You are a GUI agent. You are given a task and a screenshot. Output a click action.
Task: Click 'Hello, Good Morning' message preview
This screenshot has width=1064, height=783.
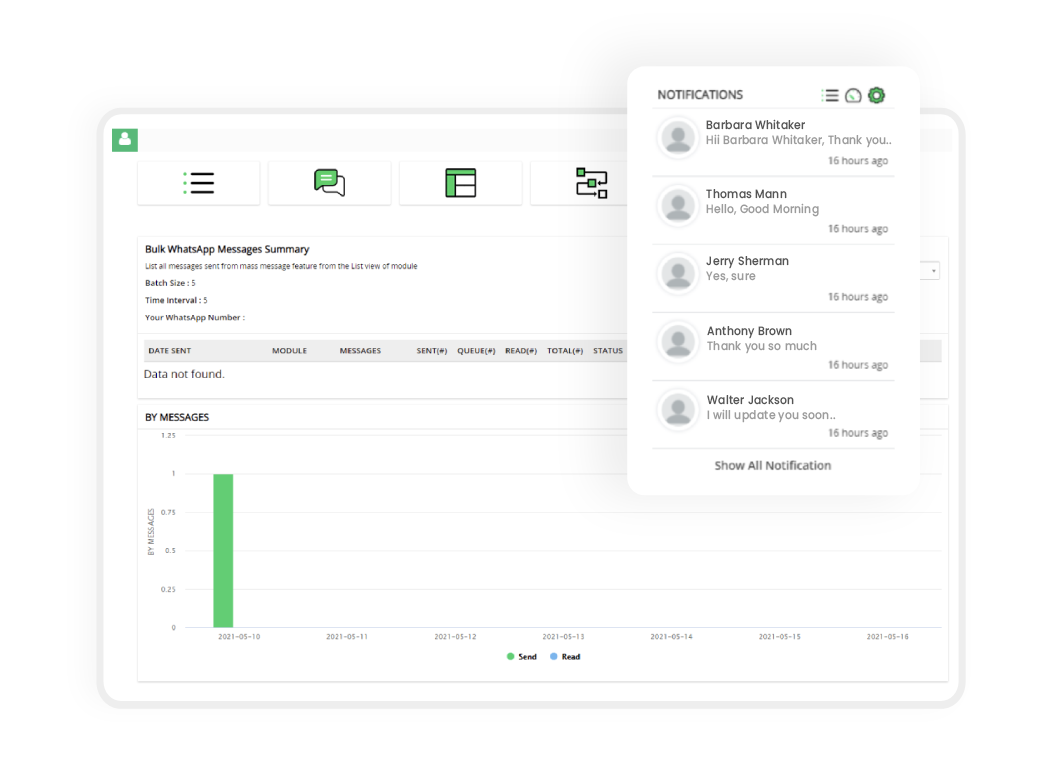[x=762, y=209]
